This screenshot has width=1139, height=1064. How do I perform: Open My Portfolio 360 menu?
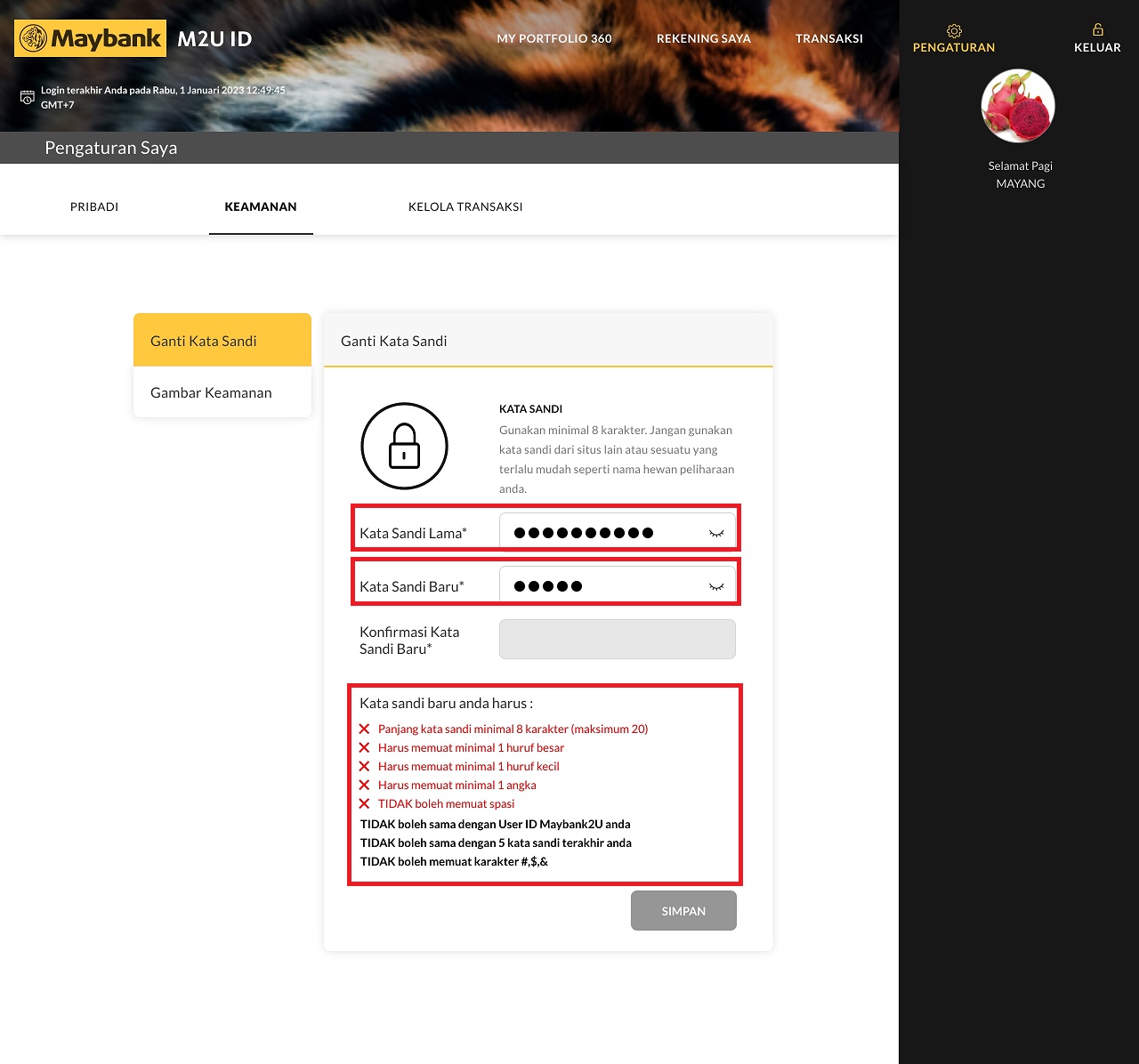click(x=554, y=38)
